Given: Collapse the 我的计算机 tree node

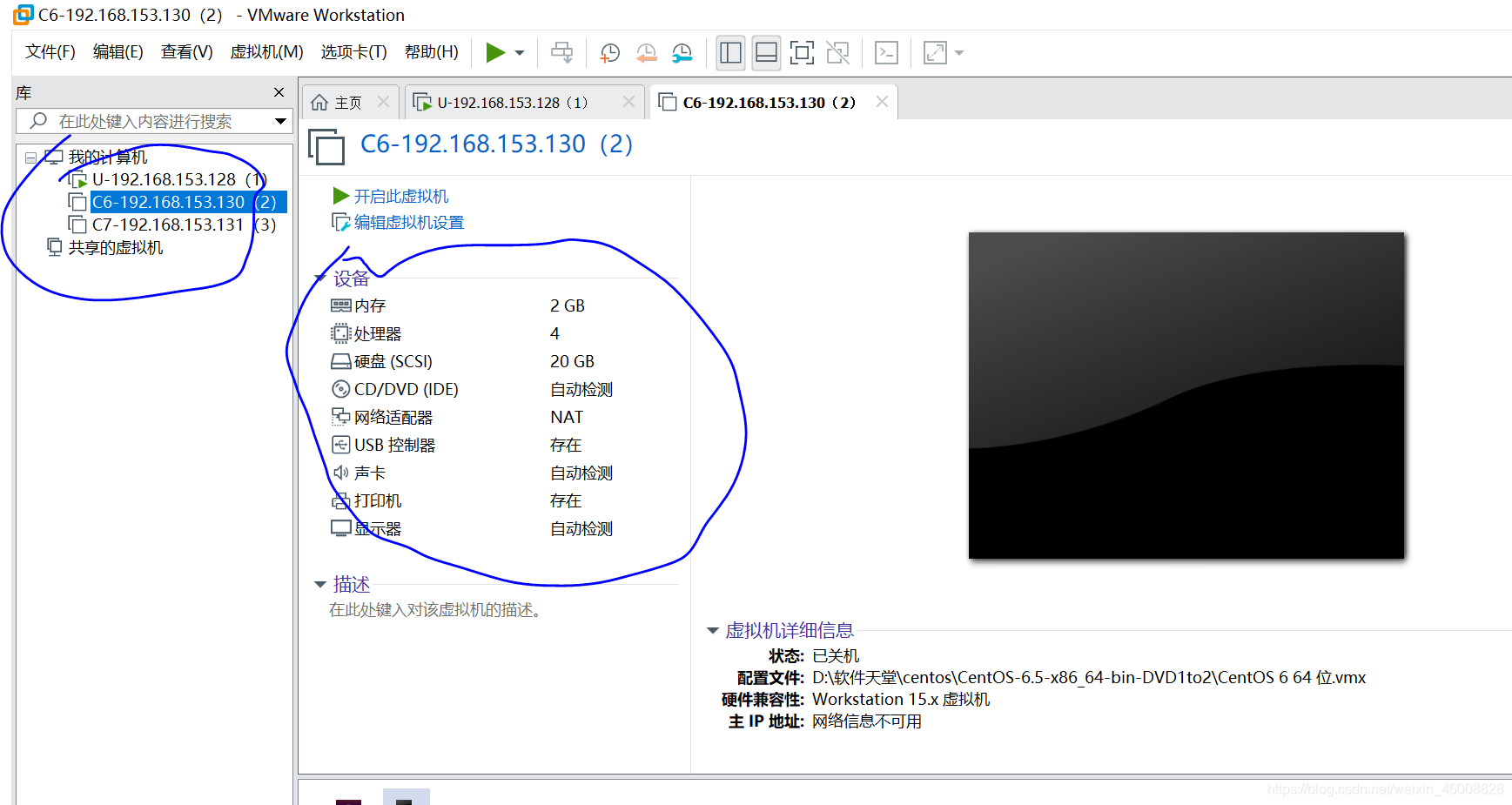Looking at the screenshot, I should point(31,158).
